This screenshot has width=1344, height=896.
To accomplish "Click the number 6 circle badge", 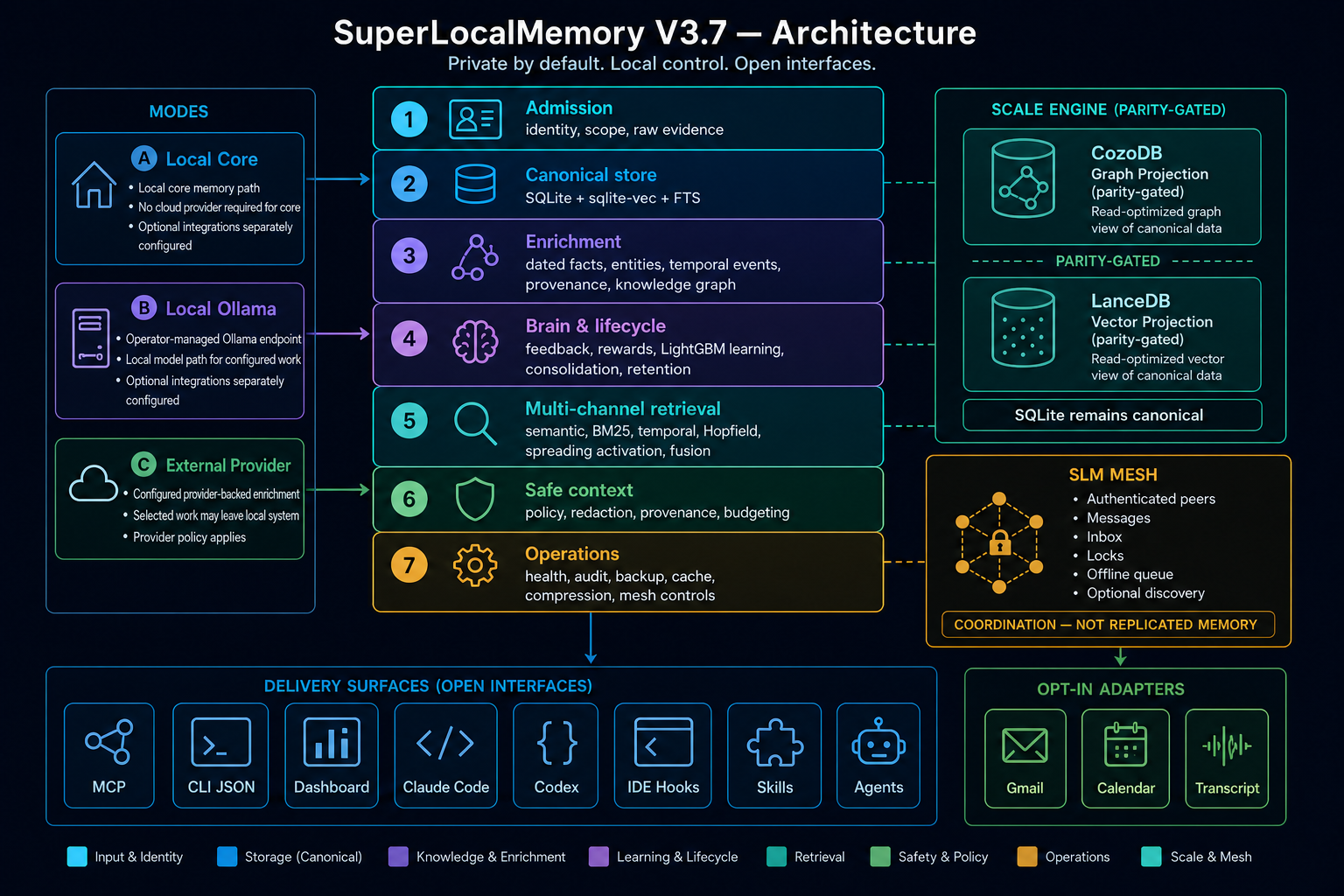I will point(409,499).
